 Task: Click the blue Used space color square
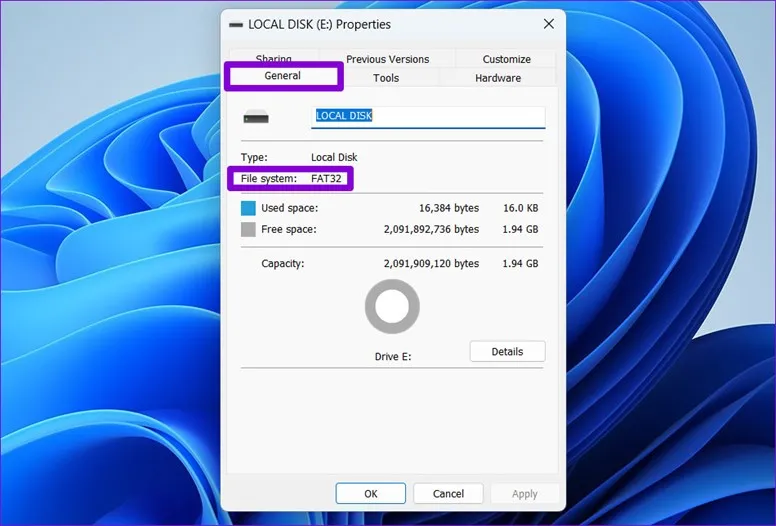[x=248, y=208]
